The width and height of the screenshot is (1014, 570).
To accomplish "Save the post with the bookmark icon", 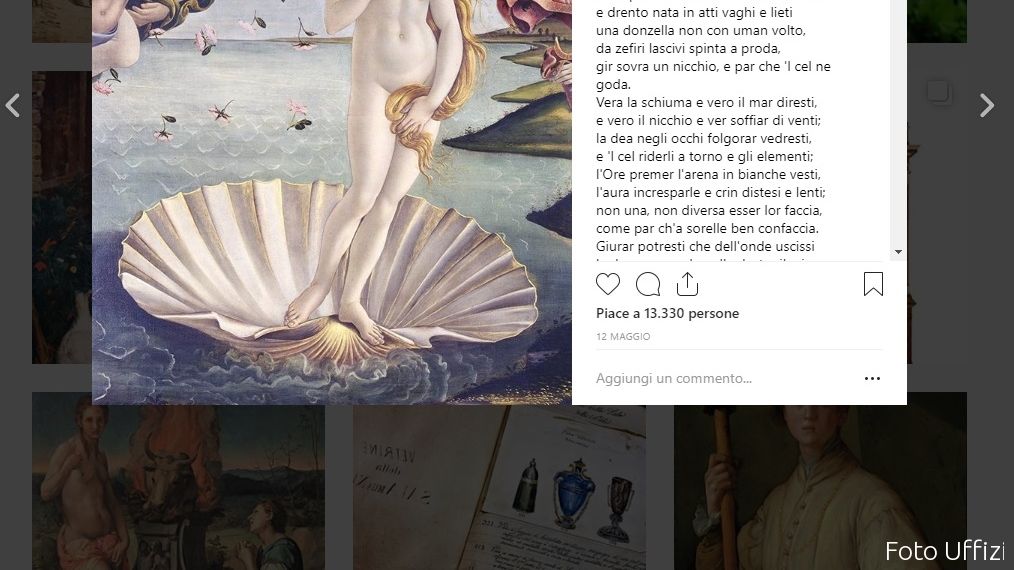I will (873, 284).
